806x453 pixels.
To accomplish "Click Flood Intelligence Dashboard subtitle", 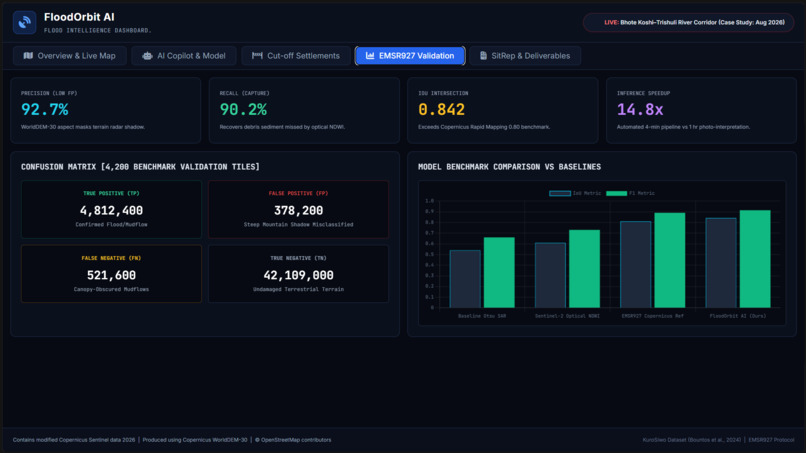I will [x=98, y=30].
